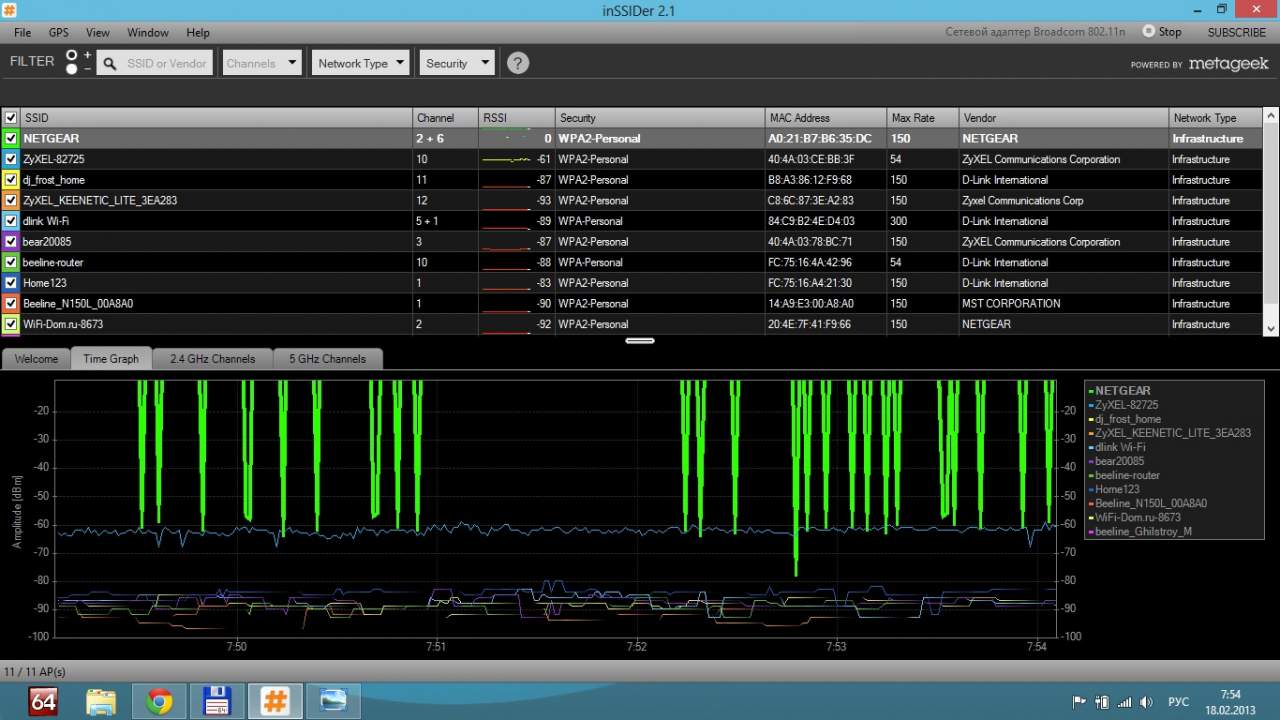
Task: Expand the Network Type filter dropdown
Action: pyautogui.click(x=361, y=63)
